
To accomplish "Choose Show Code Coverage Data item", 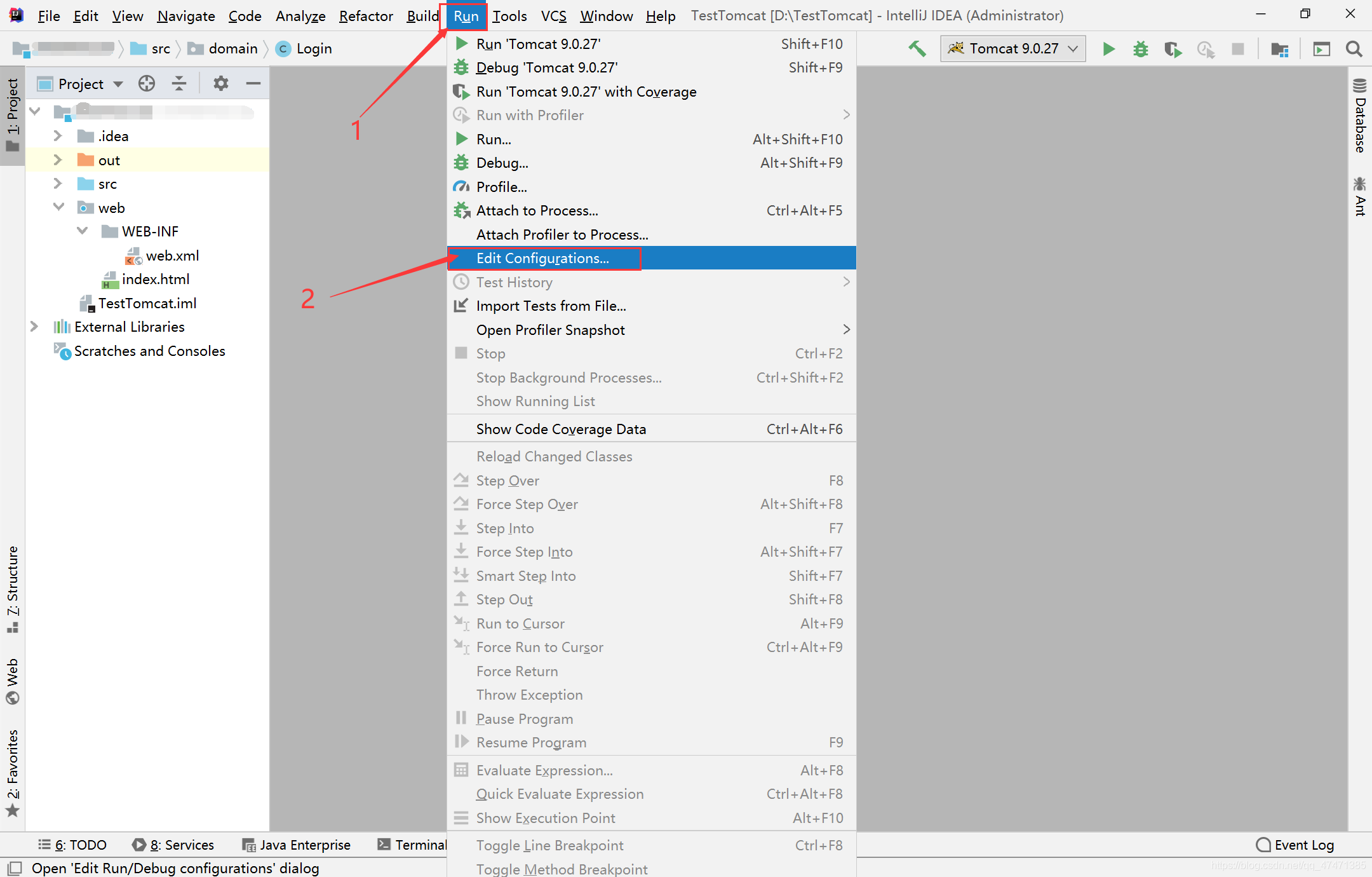I will point(652,429).
